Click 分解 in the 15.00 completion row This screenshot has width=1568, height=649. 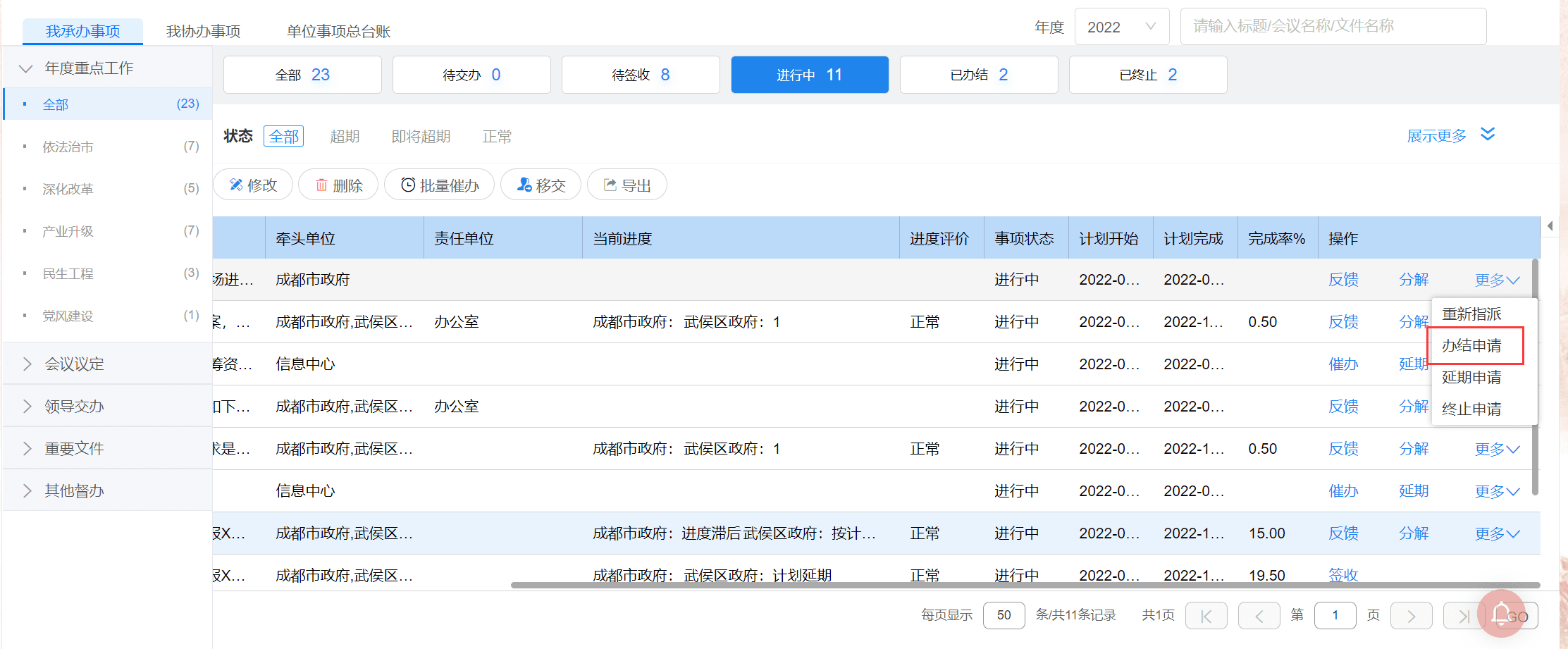tap(1414, 533)
